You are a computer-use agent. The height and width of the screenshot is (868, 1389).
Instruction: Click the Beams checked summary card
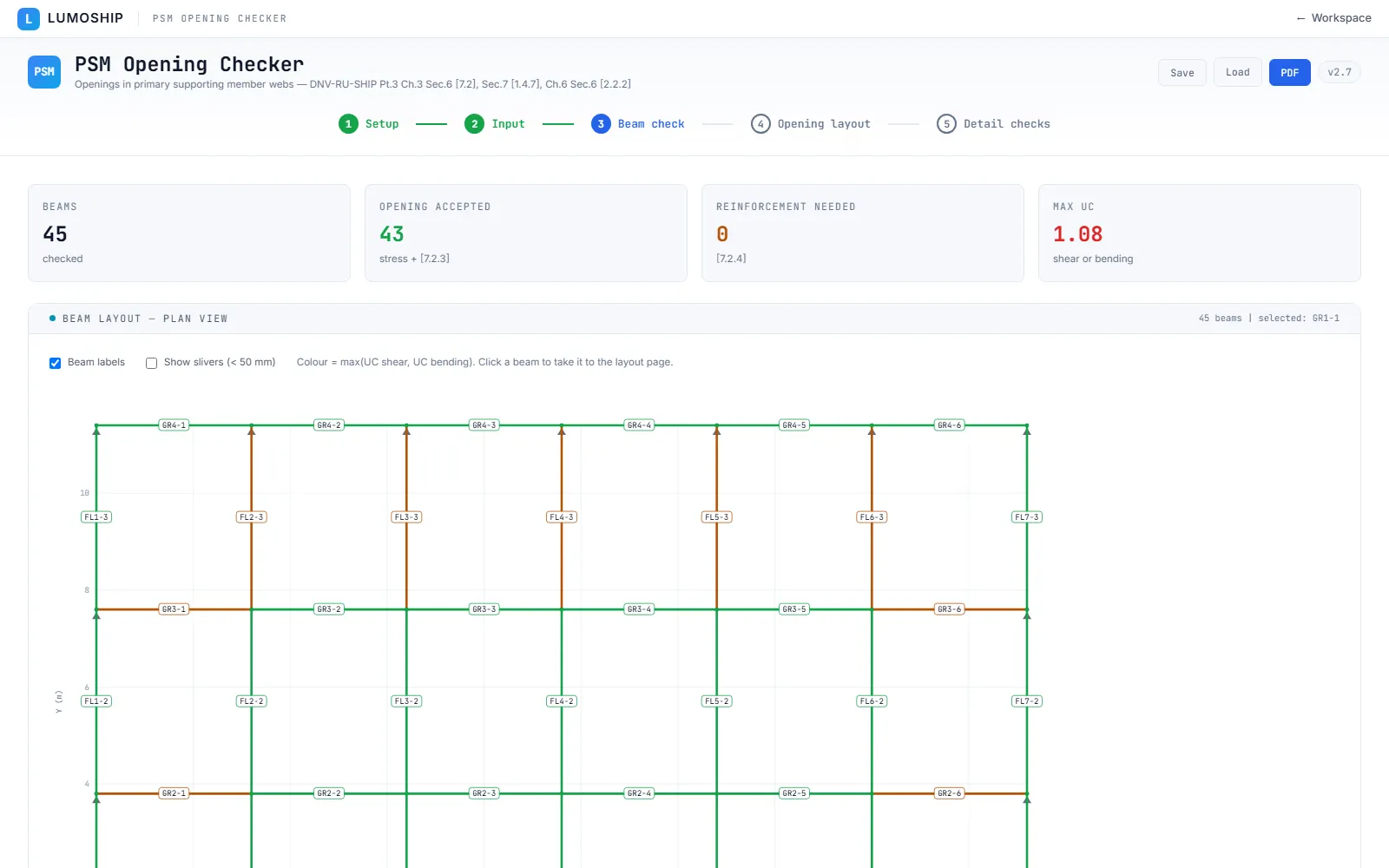[x=189, y=233]
